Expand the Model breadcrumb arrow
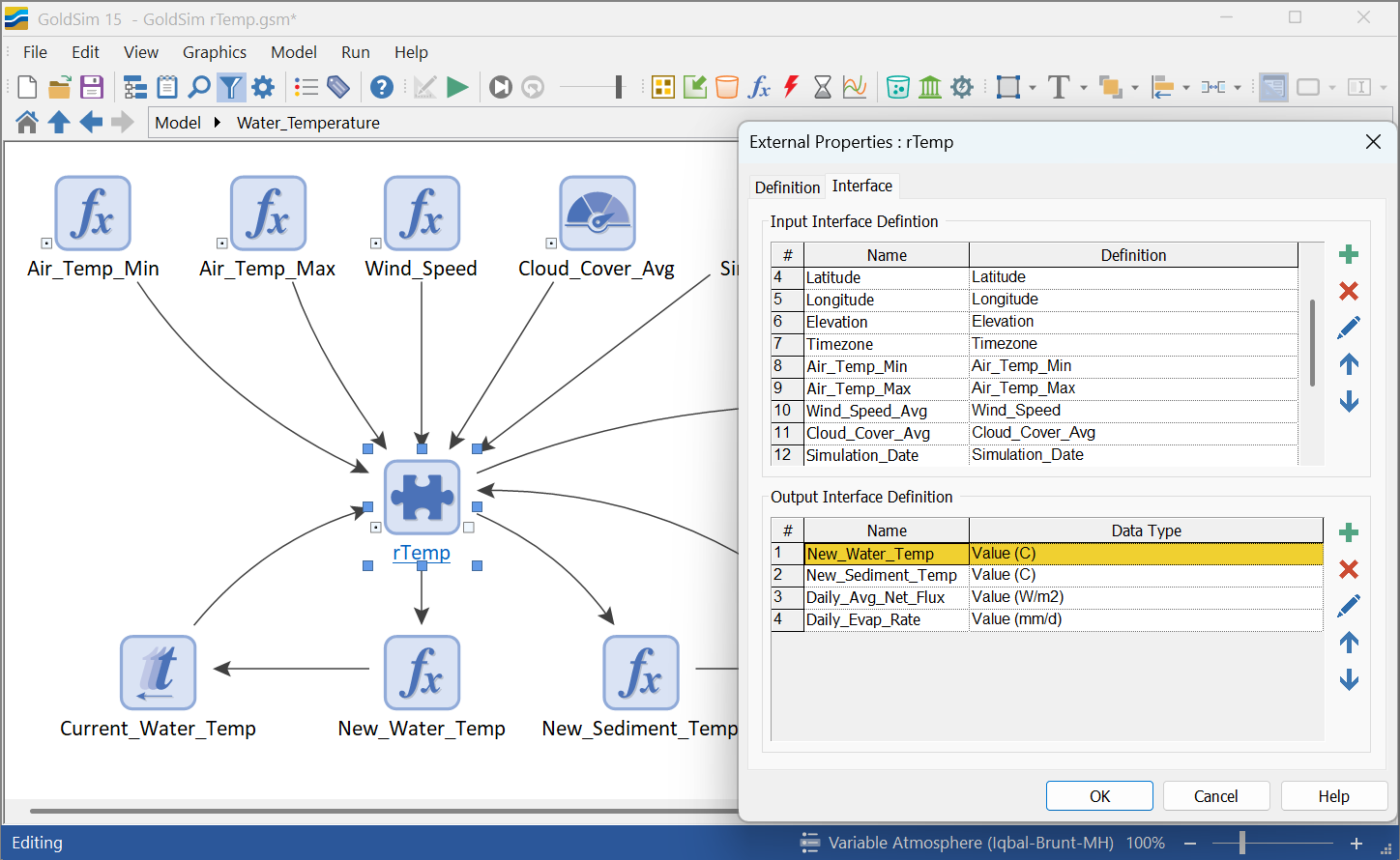 218,123
